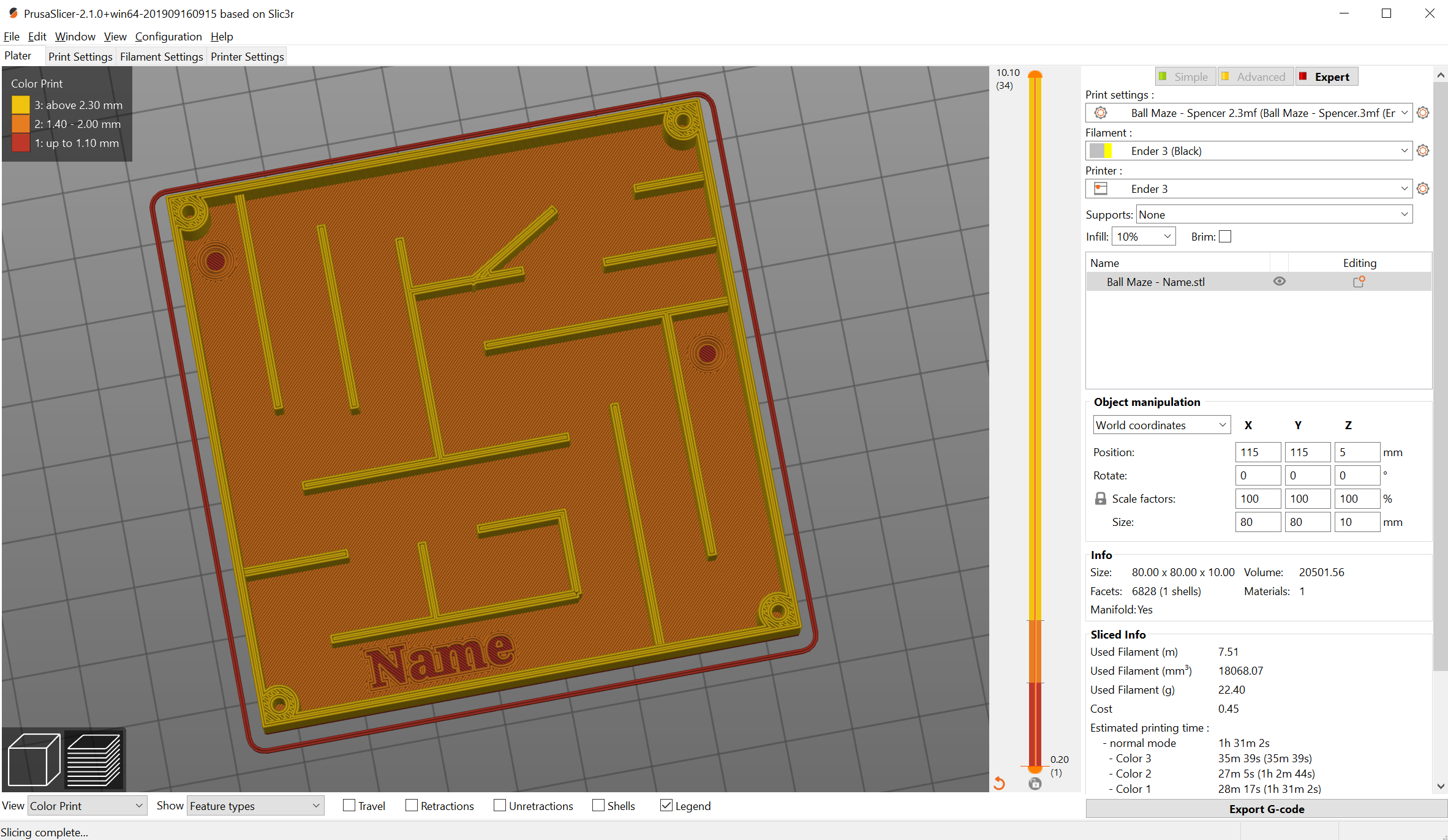
Task: Toggle visibility of Ball Maze - Name.stl
Action: point(1279,281)
